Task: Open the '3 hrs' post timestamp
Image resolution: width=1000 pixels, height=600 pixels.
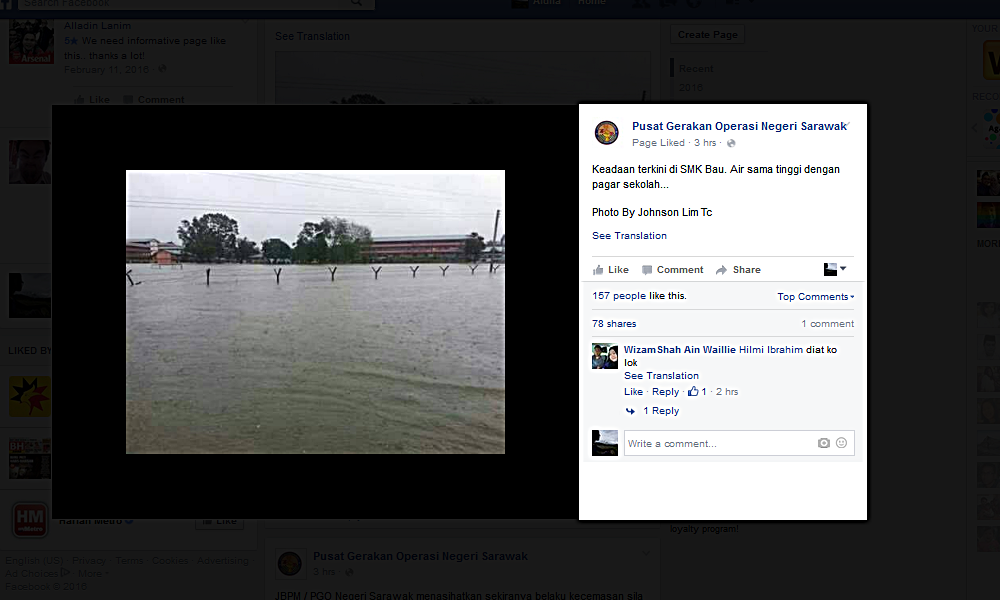Action: (705, 143)
